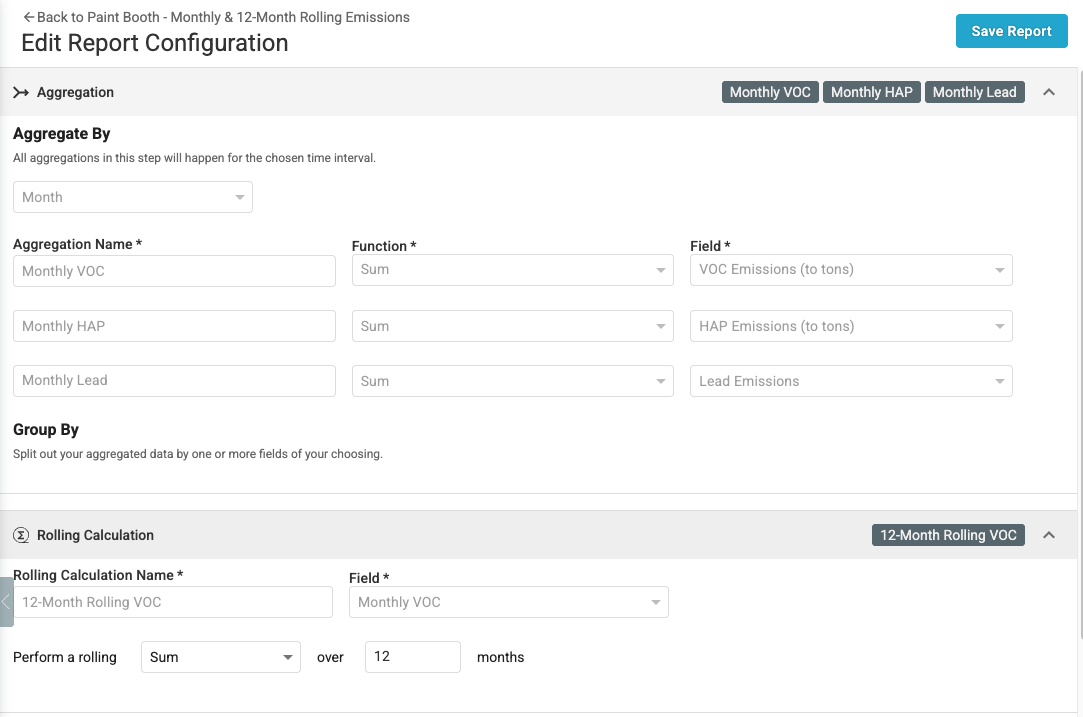1083x717 pixels.
Task: Click the Rolling Calculation sigma icon
Action: 21,535
